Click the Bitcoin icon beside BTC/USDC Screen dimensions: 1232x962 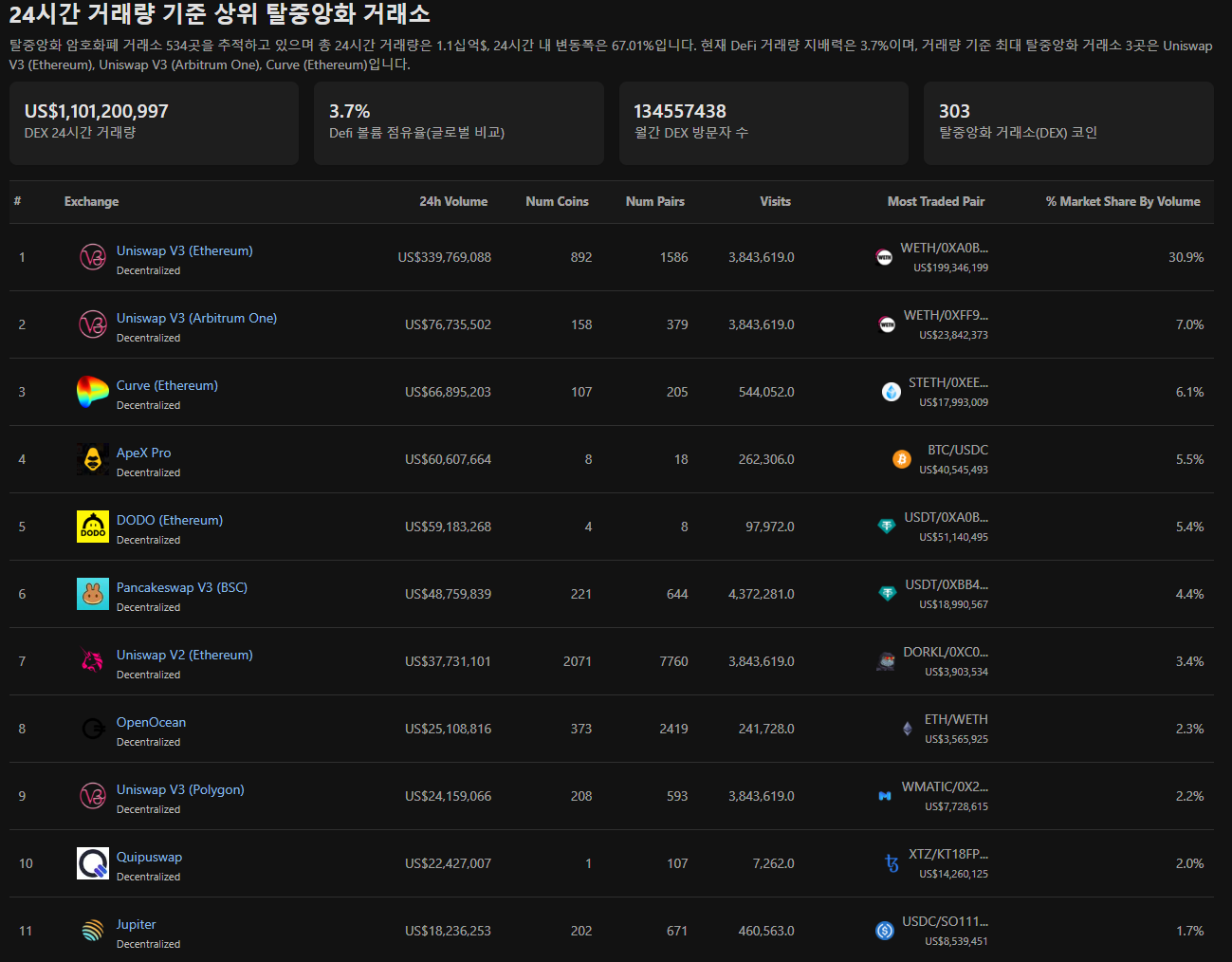coord(902,459)
